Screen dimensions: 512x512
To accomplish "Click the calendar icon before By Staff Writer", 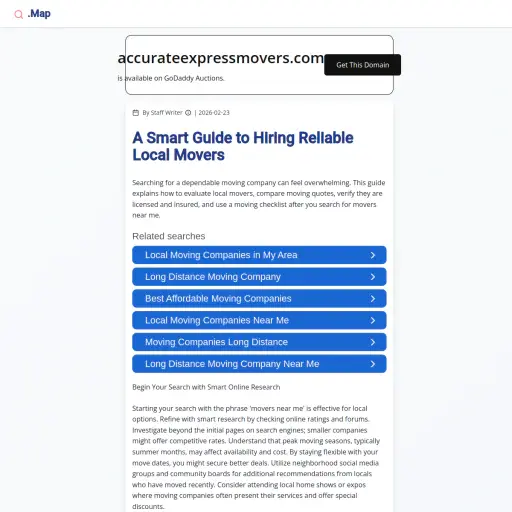I will (x=136, y=113).
